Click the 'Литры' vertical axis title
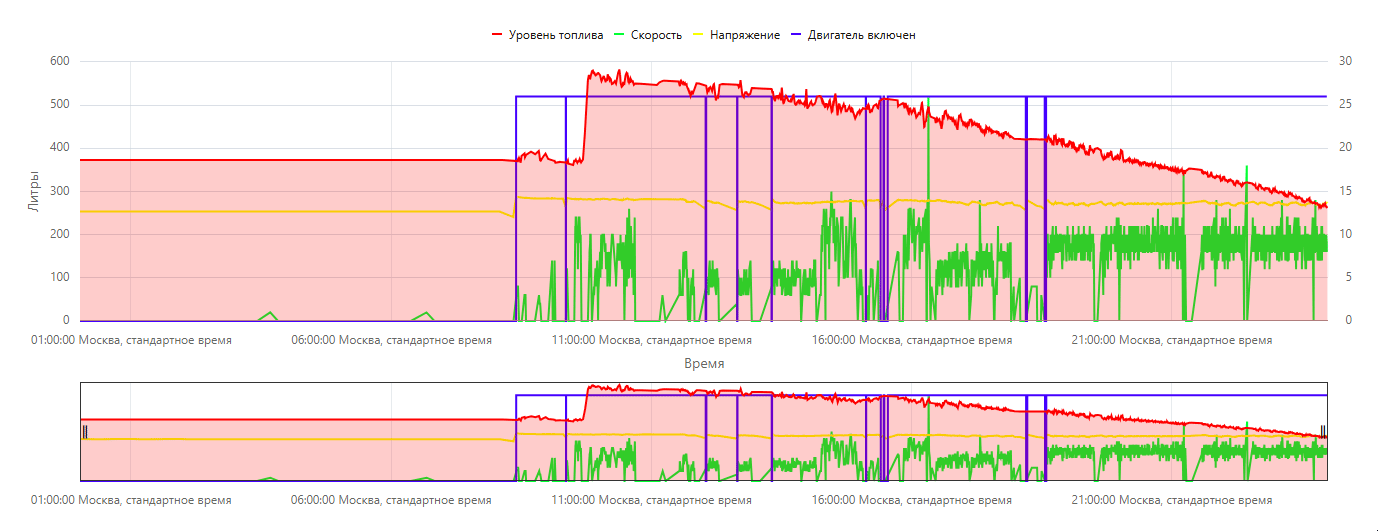1378x531 pixels. [34, 190]
